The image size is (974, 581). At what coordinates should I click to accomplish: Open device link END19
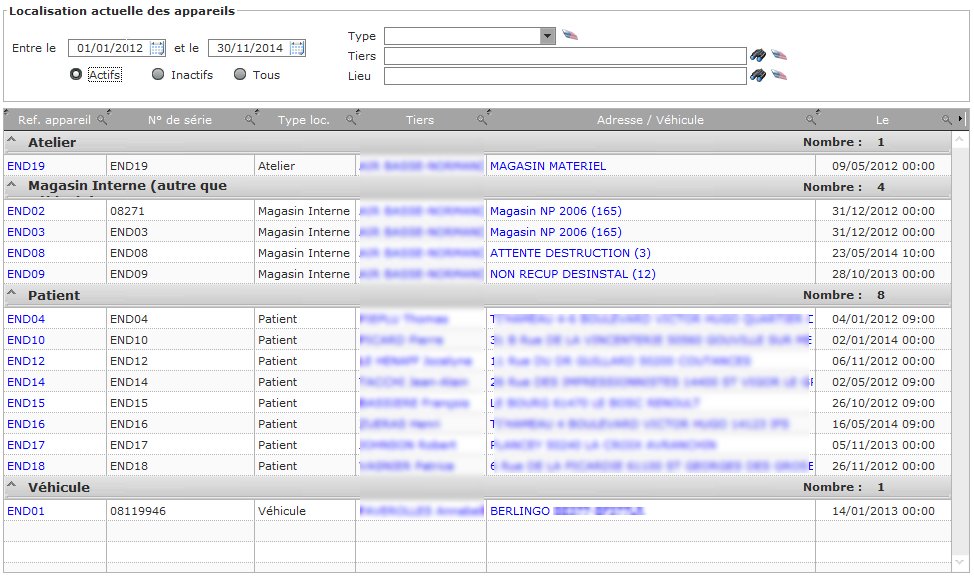coord(26,166)
